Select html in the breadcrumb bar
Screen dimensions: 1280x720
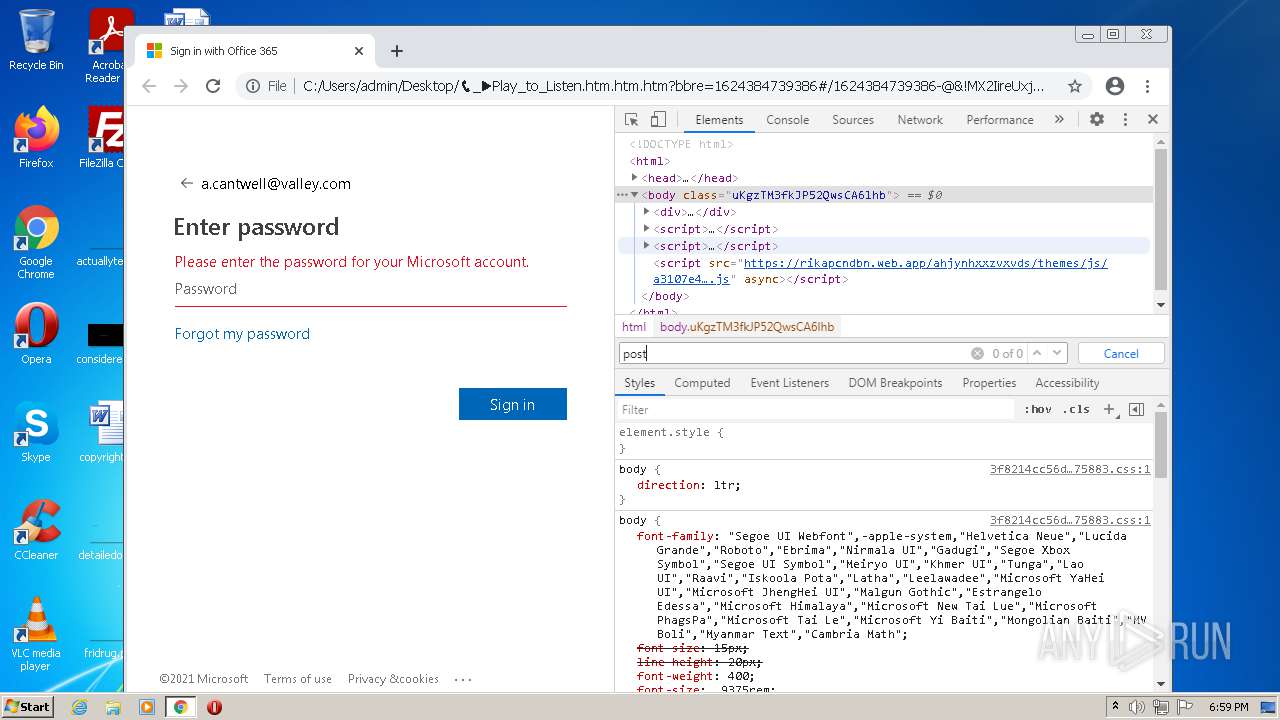[634, 327]
